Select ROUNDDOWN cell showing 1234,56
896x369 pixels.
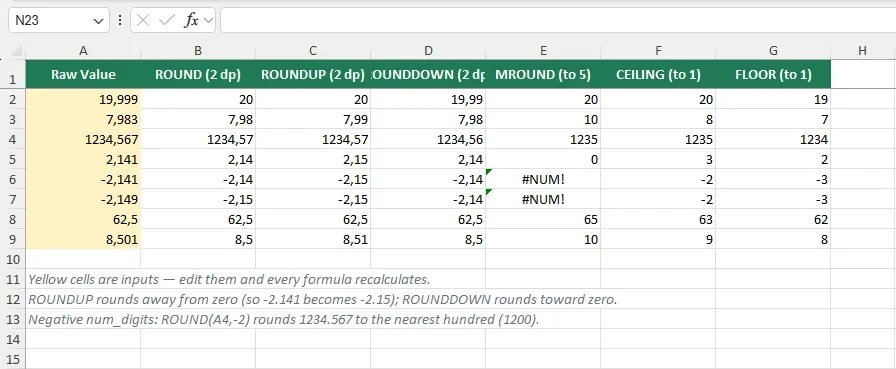coord(428,139)
